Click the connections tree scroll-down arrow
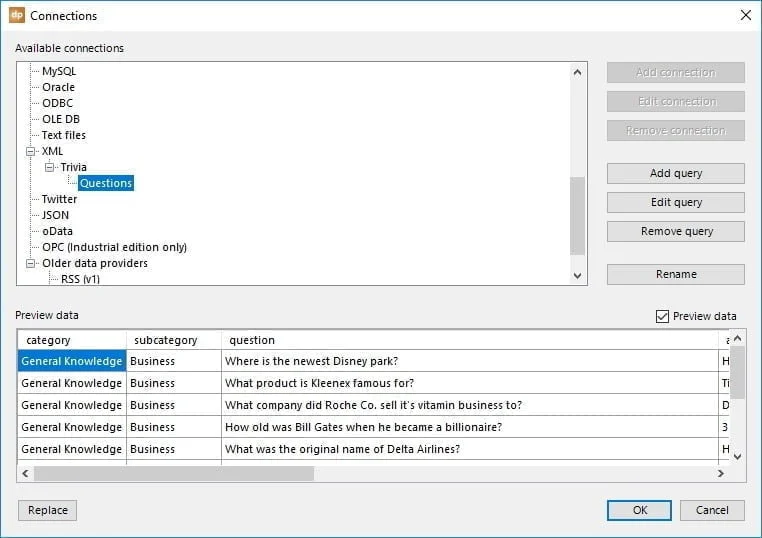Image resolution: width=762 pixels, height=538 pixels. click(577, 275)
